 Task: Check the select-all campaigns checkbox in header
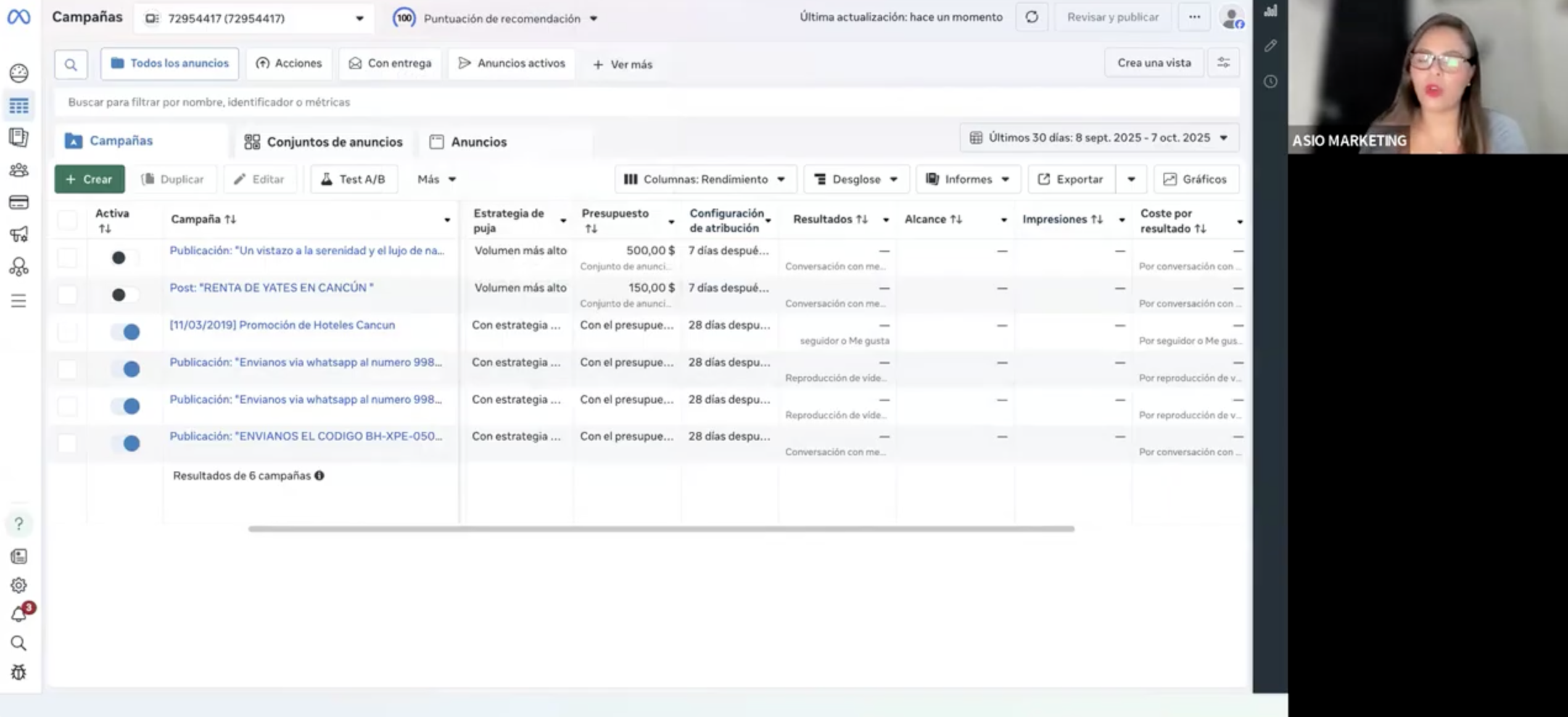(67, 220)
